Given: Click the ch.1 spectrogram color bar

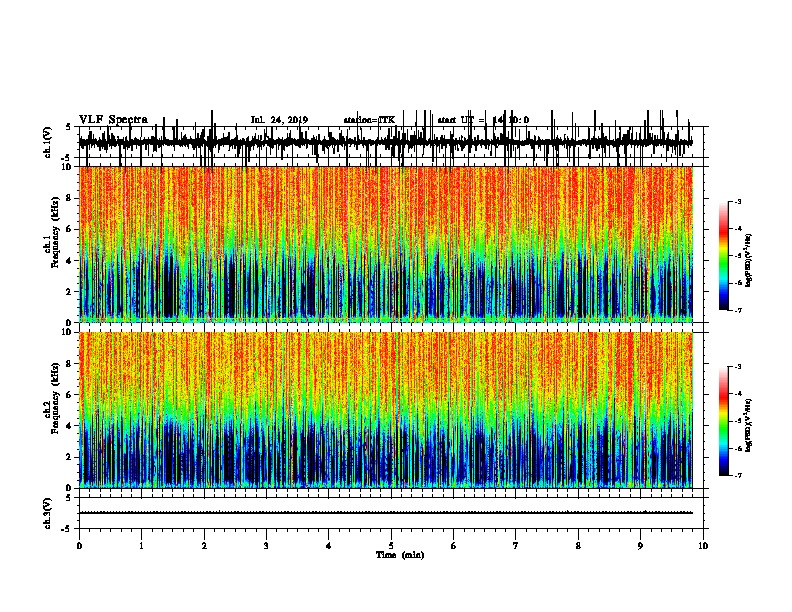Looking at the screenshot, I should coord(724,256).
